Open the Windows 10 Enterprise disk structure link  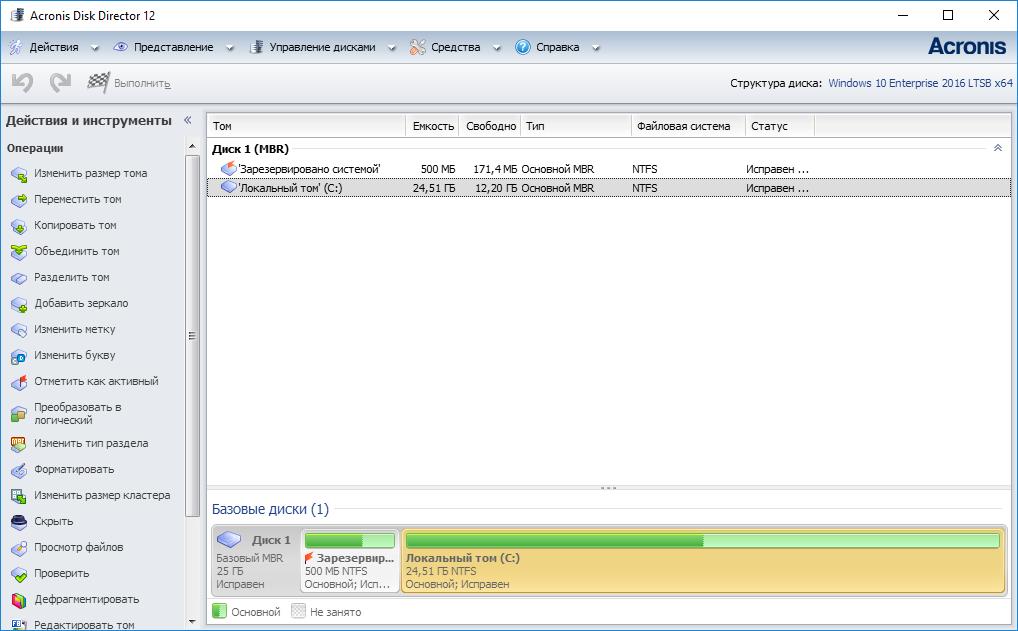920,84
